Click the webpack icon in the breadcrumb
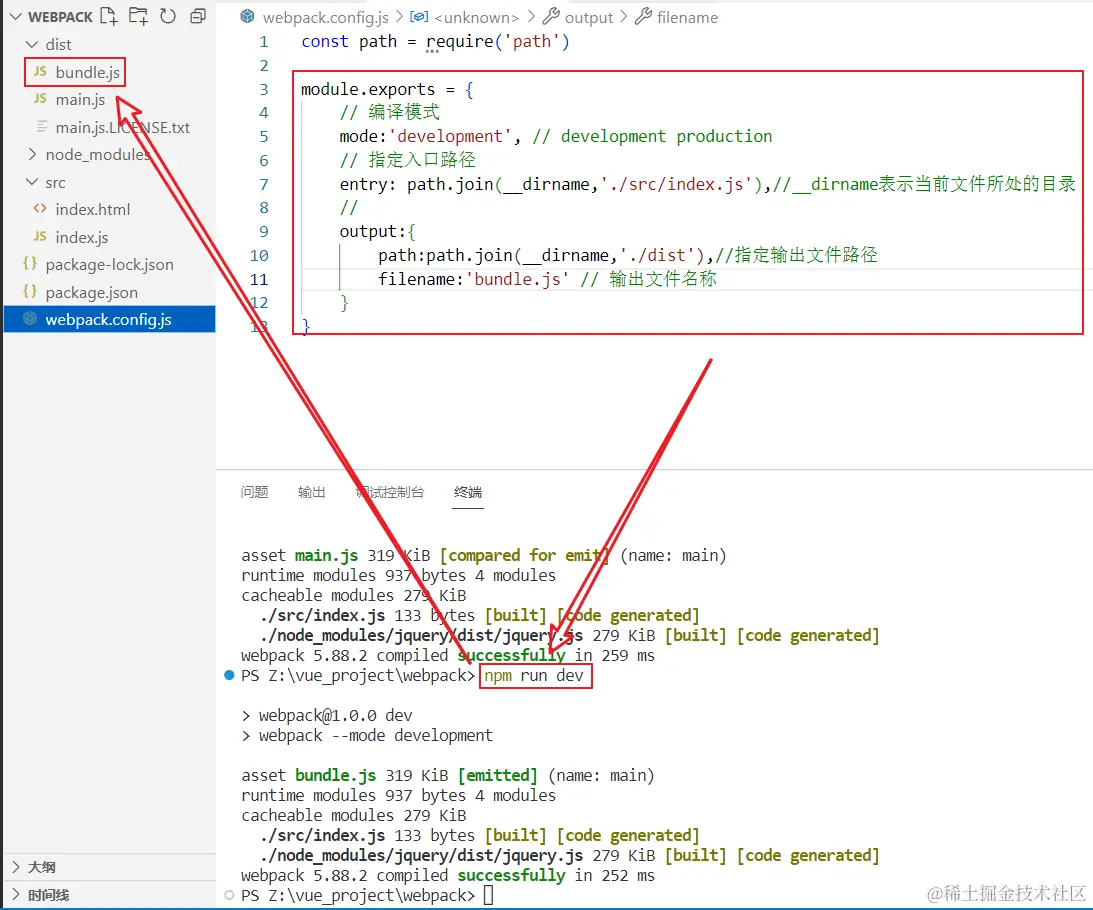 [247, 17]
